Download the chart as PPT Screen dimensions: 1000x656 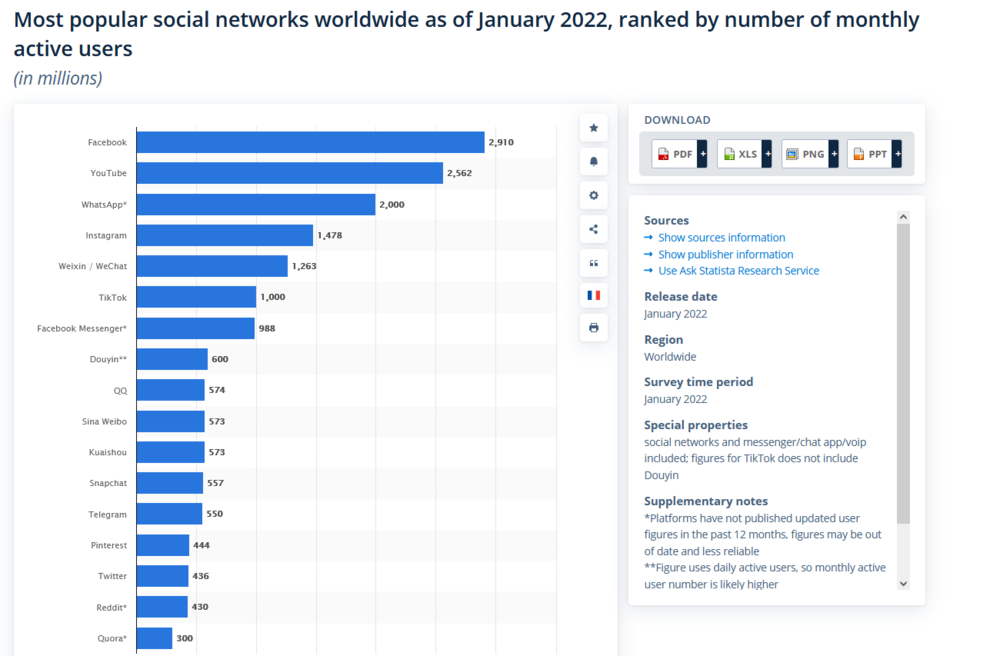pos(869,154)
